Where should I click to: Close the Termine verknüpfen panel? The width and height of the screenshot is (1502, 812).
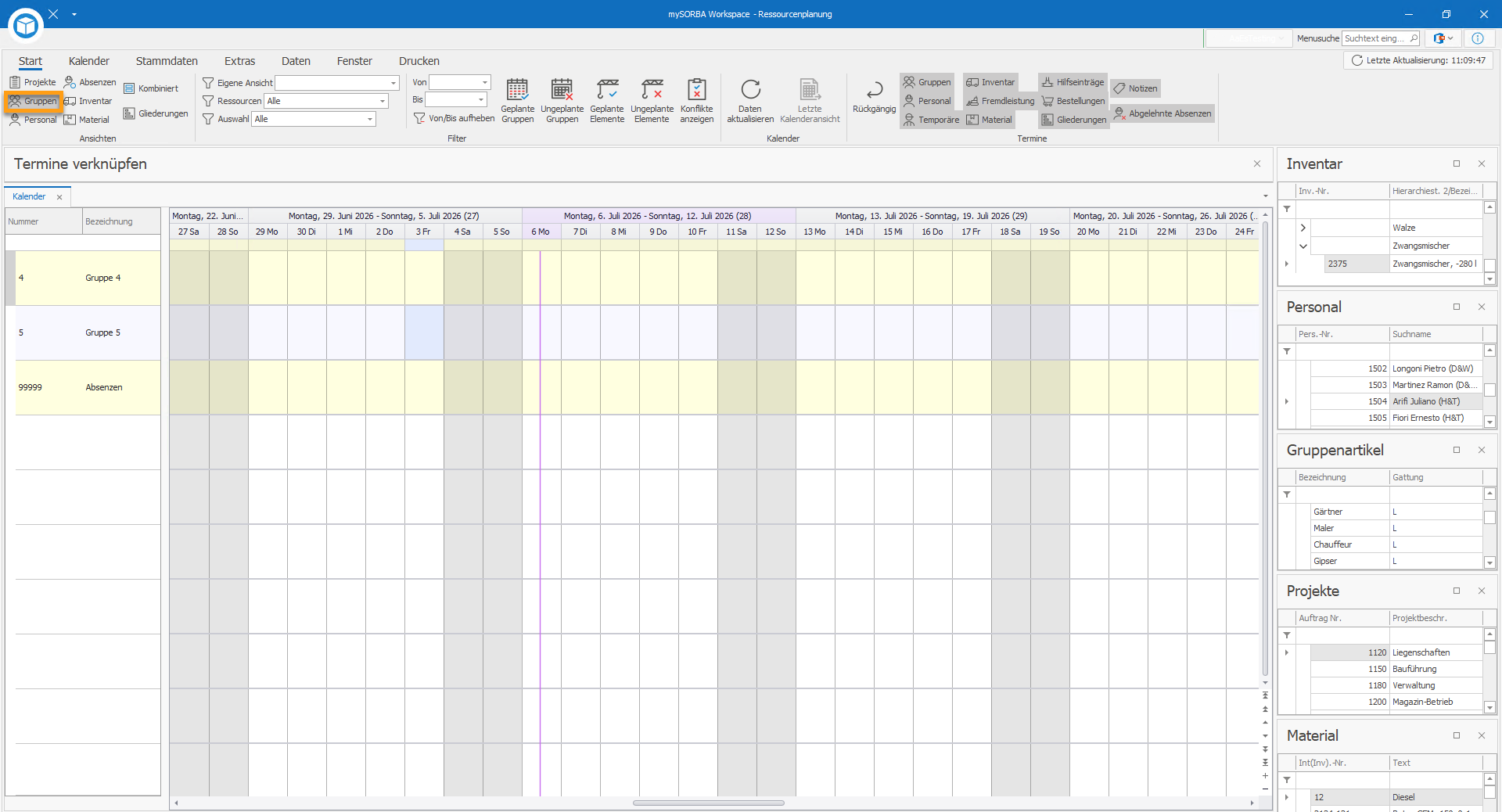click(1257, 163)
